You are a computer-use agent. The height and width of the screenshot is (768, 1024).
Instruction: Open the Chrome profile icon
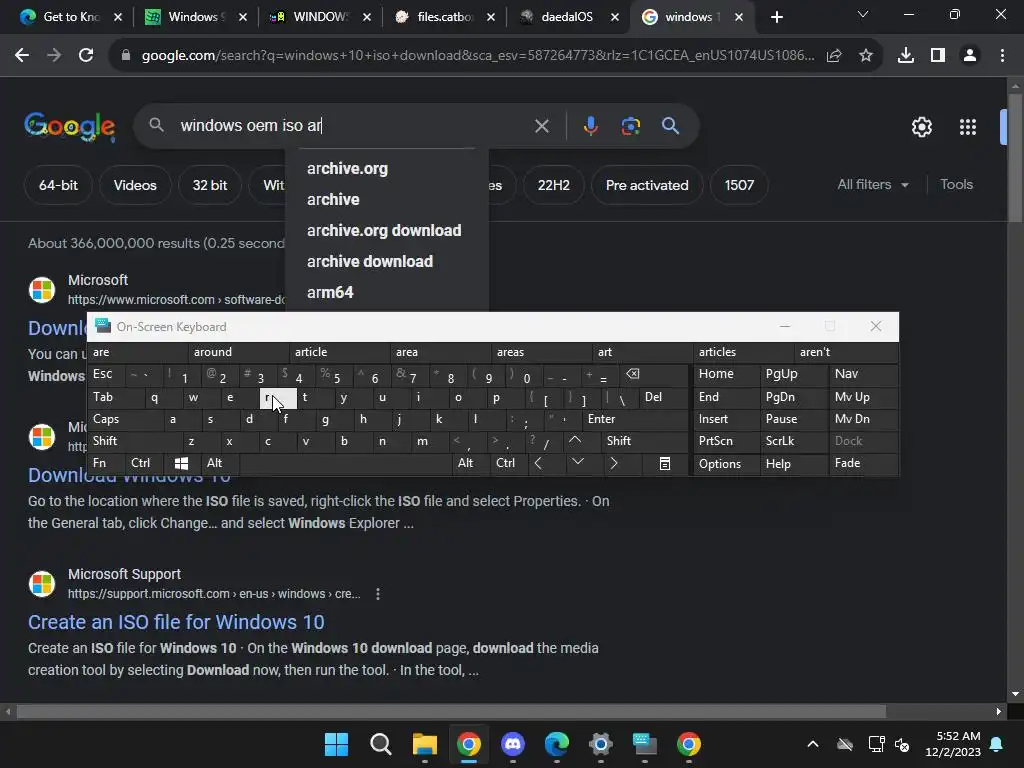[x=970, y=56]
